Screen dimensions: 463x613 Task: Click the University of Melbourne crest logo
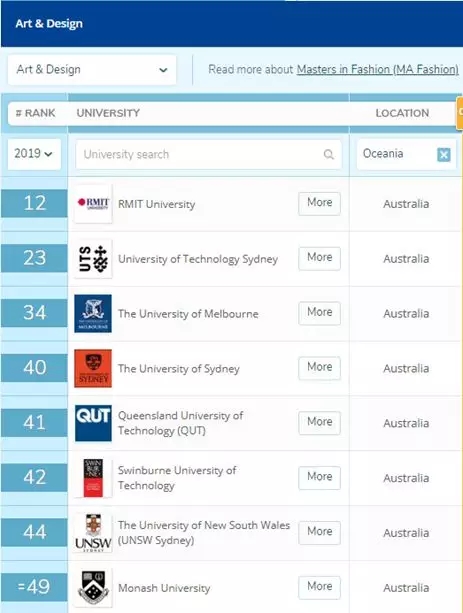click(x=93, y=314)
